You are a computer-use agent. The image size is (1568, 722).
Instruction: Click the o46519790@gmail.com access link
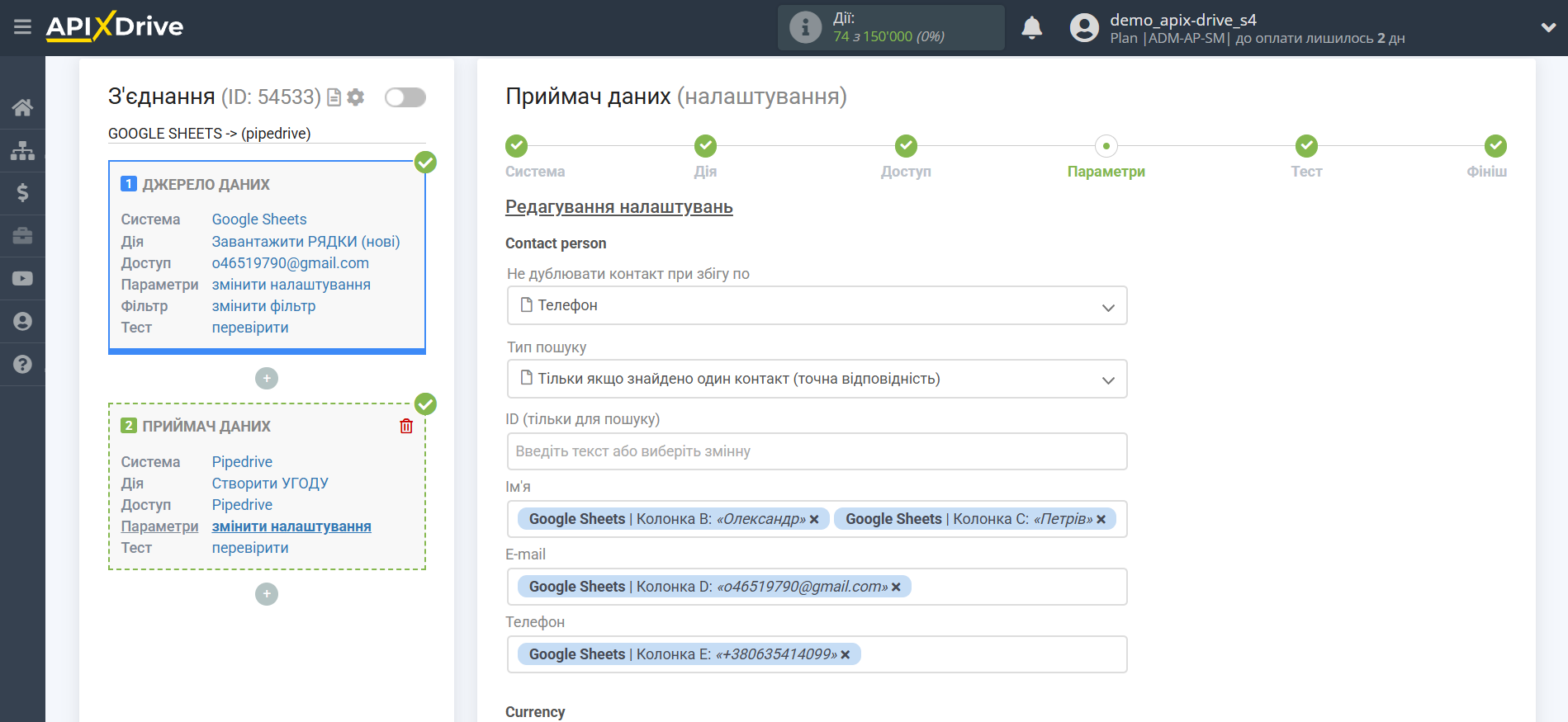point(290,263)
